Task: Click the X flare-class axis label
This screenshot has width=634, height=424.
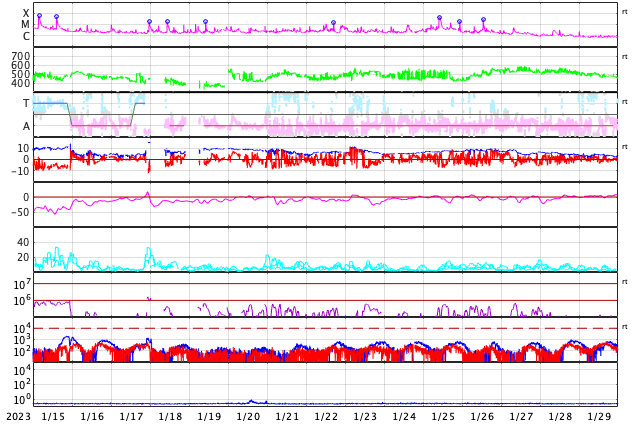Action: pyautogui.click(x=26, y=13)
